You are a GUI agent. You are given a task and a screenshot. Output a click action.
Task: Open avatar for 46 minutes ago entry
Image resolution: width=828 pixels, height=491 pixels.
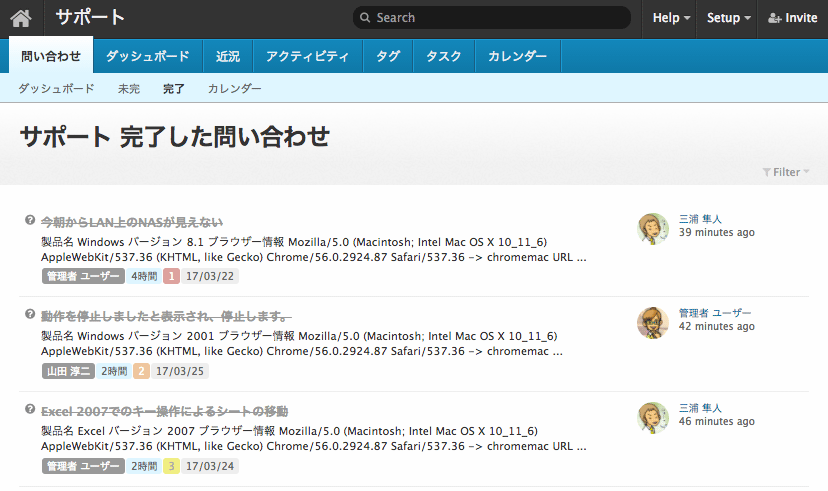(x=653, y=418)
